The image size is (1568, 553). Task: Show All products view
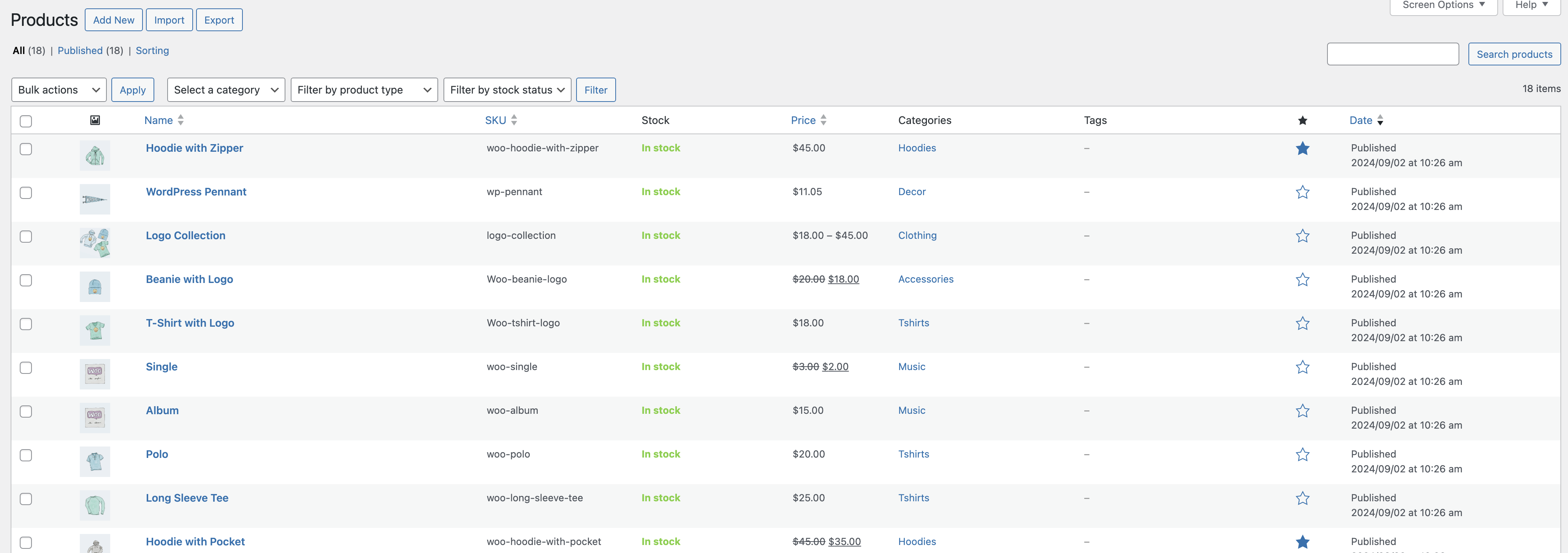click(19, 51)
